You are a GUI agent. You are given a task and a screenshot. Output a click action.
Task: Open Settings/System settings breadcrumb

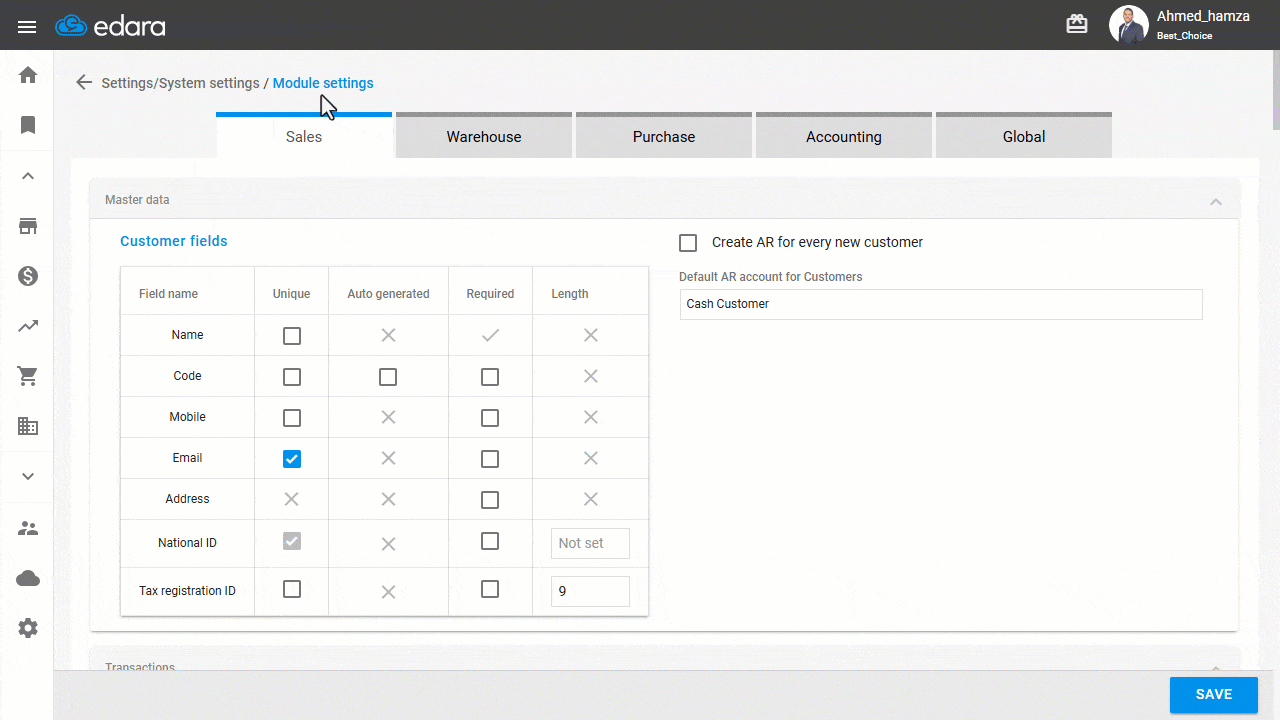(180, 83)
